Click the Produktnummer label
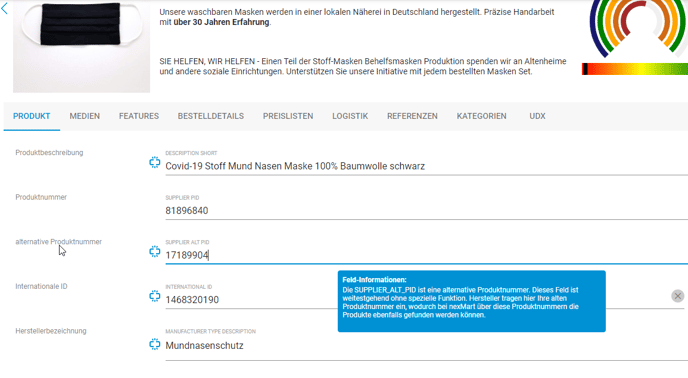The image size is (688, 378). coord(41,197)
